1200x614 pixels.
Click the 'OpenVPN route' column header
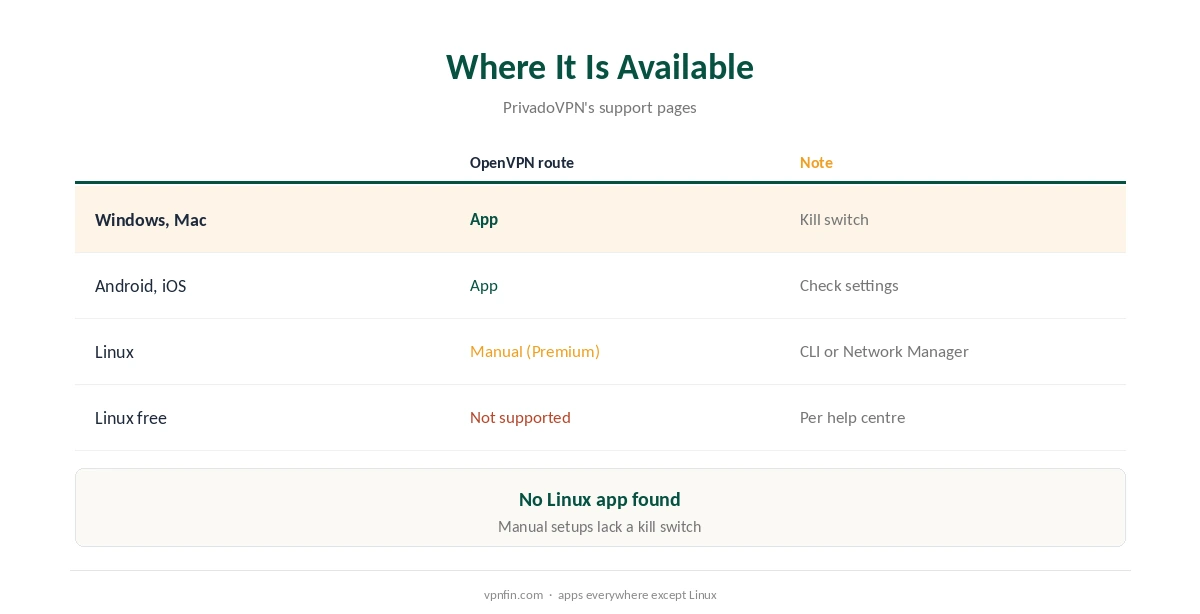[522, 163]
